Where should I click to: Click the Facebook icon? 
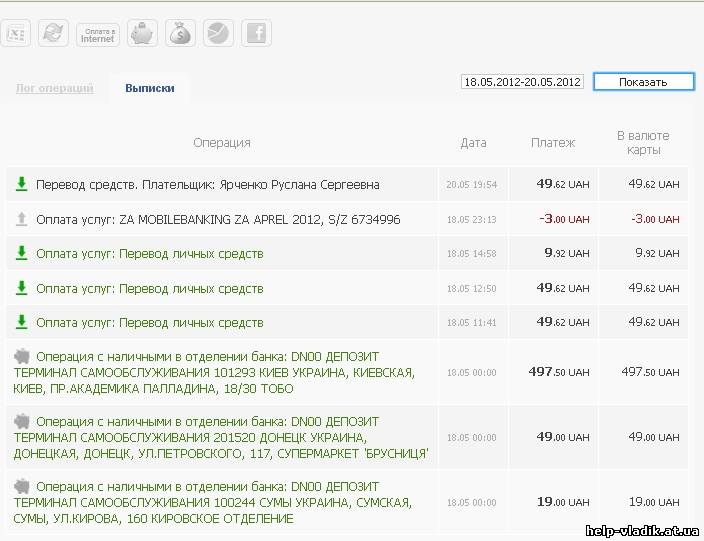(x=256, y=34)
